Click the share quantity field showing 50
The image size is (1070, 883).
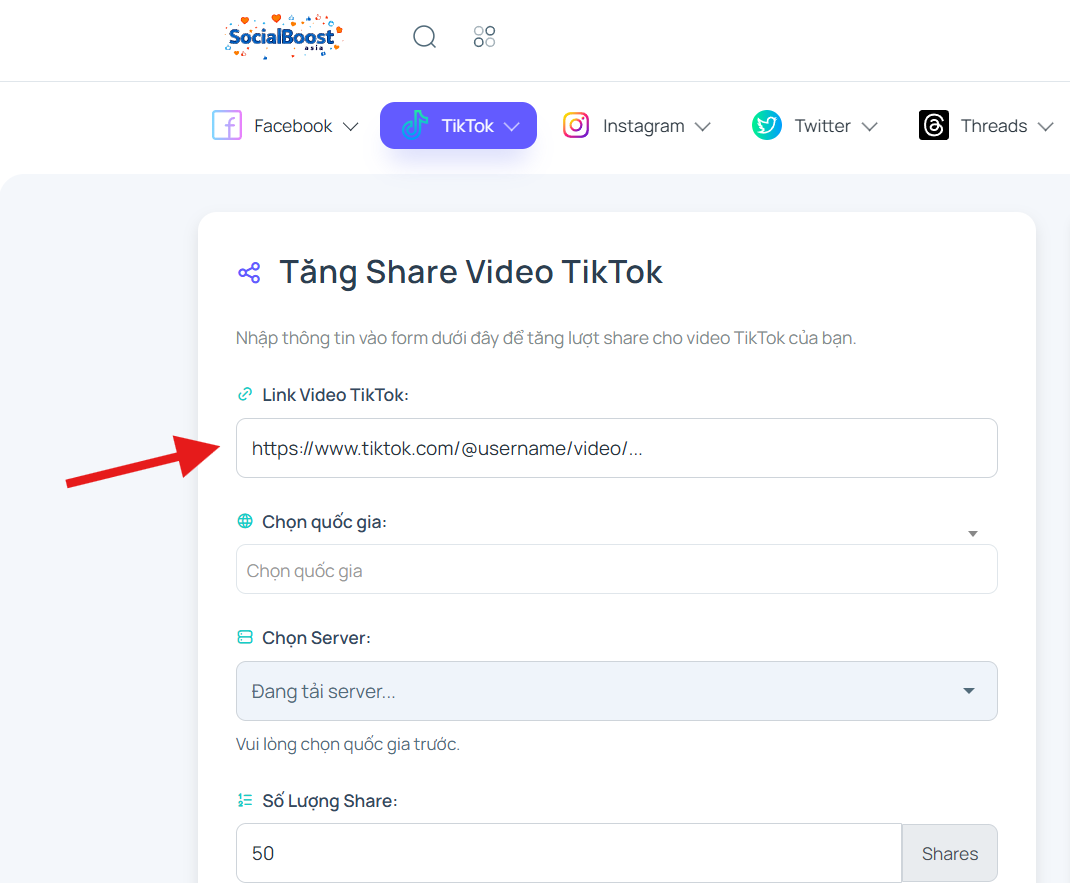[x=569, y=853]
